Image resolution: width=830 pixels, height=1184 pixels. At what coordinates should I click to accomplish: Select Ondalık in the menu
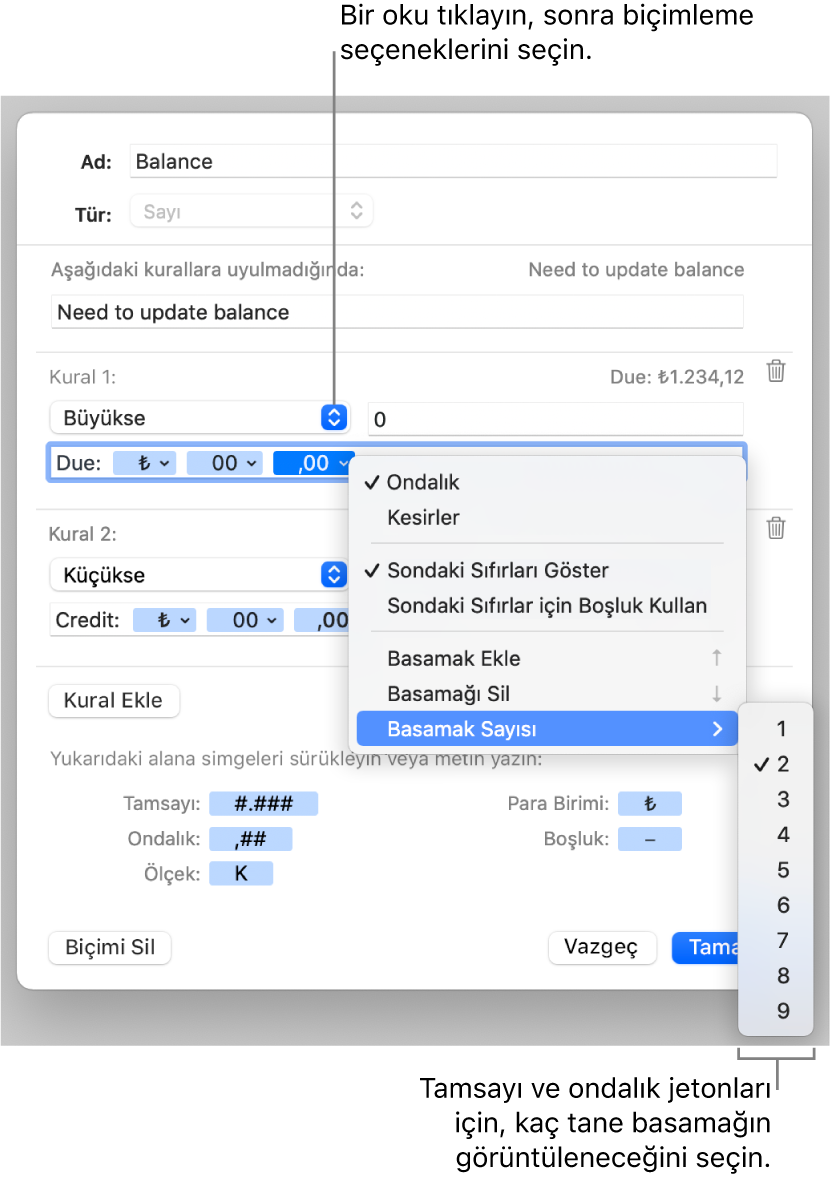(547, 482)
